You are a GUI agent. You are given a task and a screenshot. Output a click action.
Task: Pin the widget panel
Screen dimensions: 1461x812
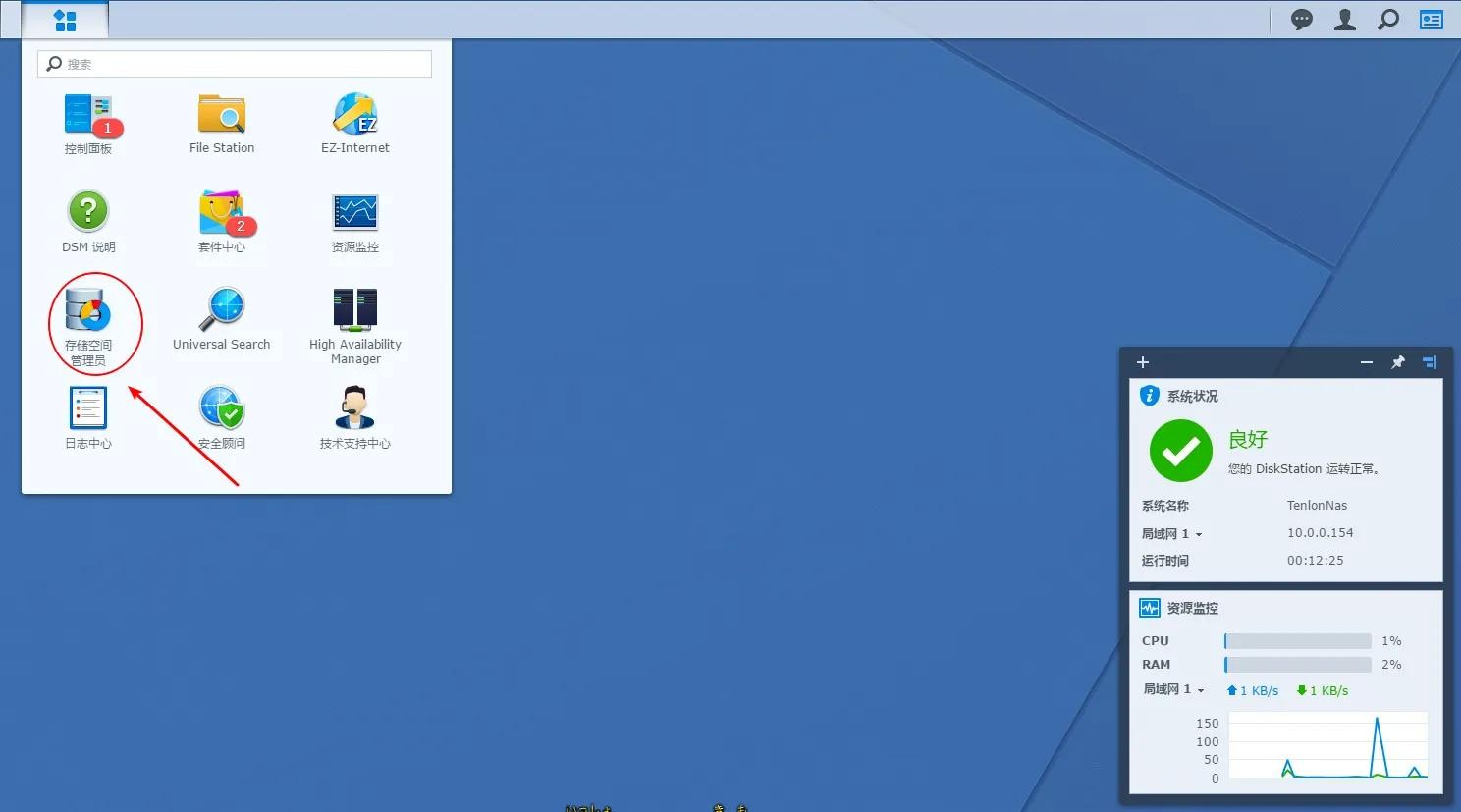coord(1398,362)
